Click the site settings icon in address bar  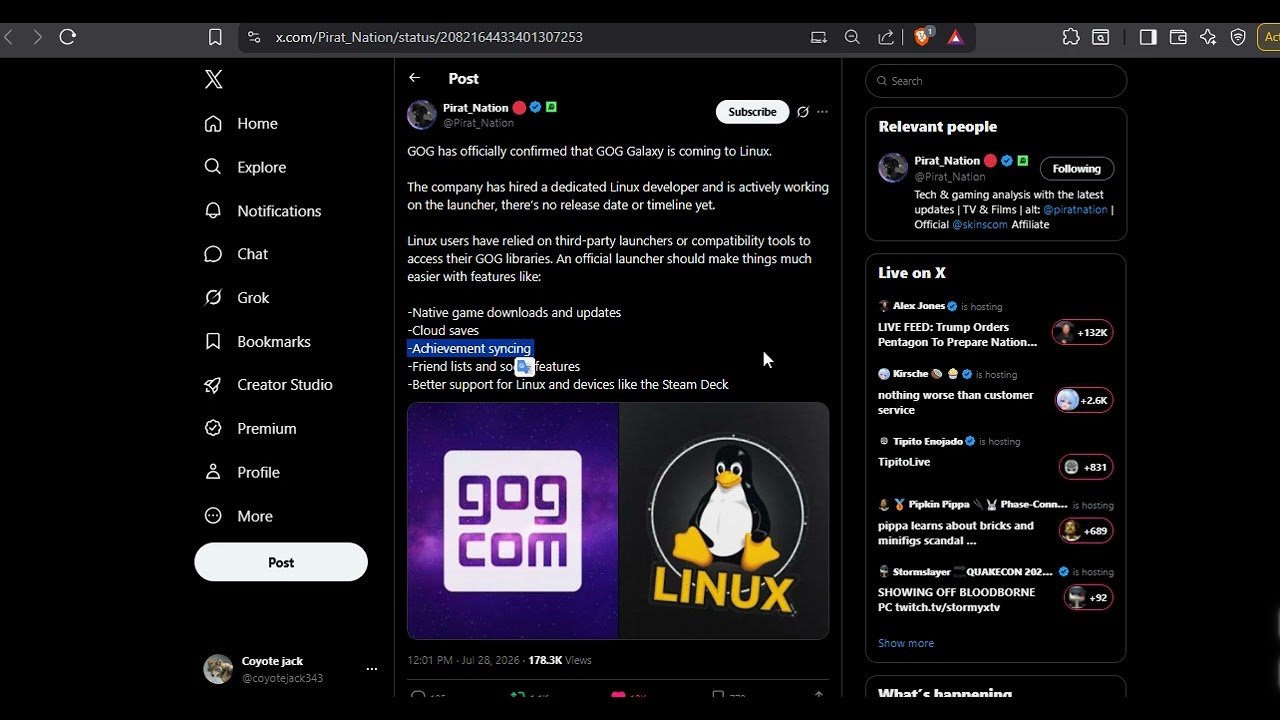point(254,37)
